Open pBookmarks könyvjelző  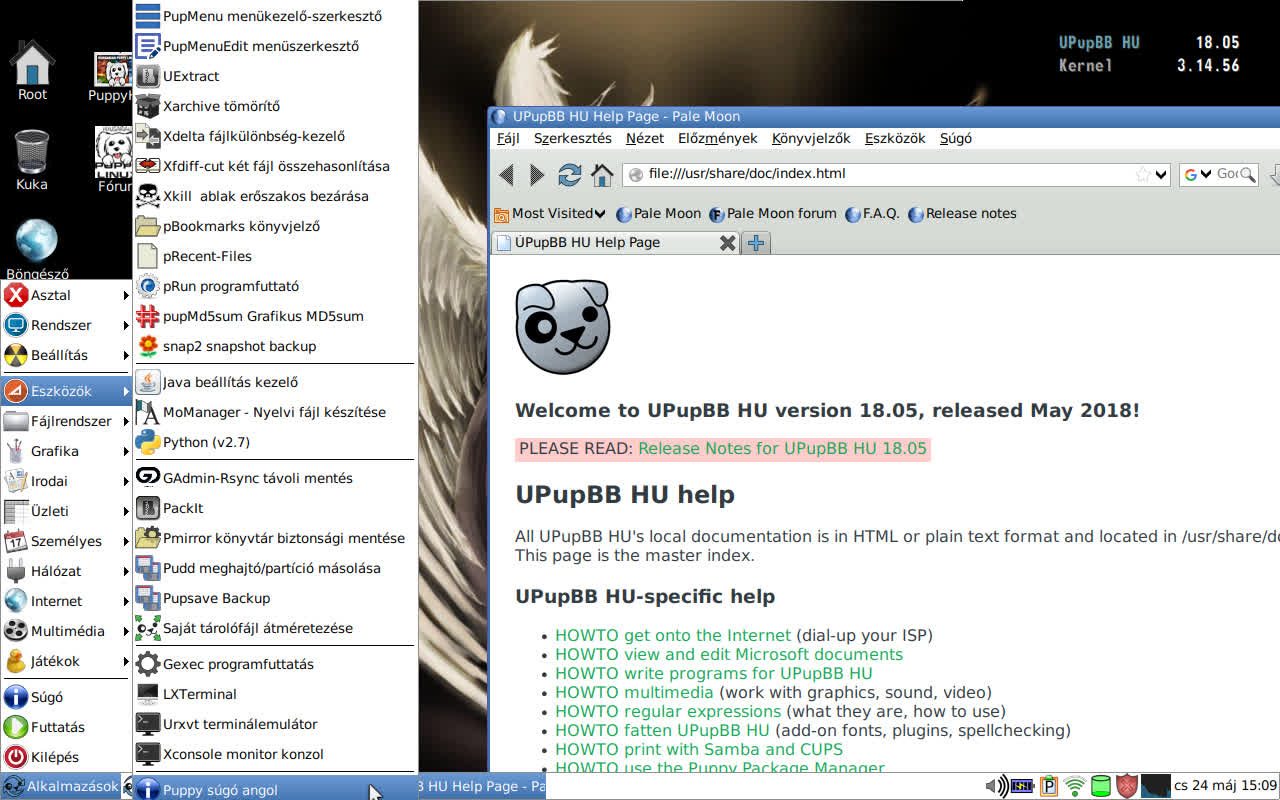276,226
